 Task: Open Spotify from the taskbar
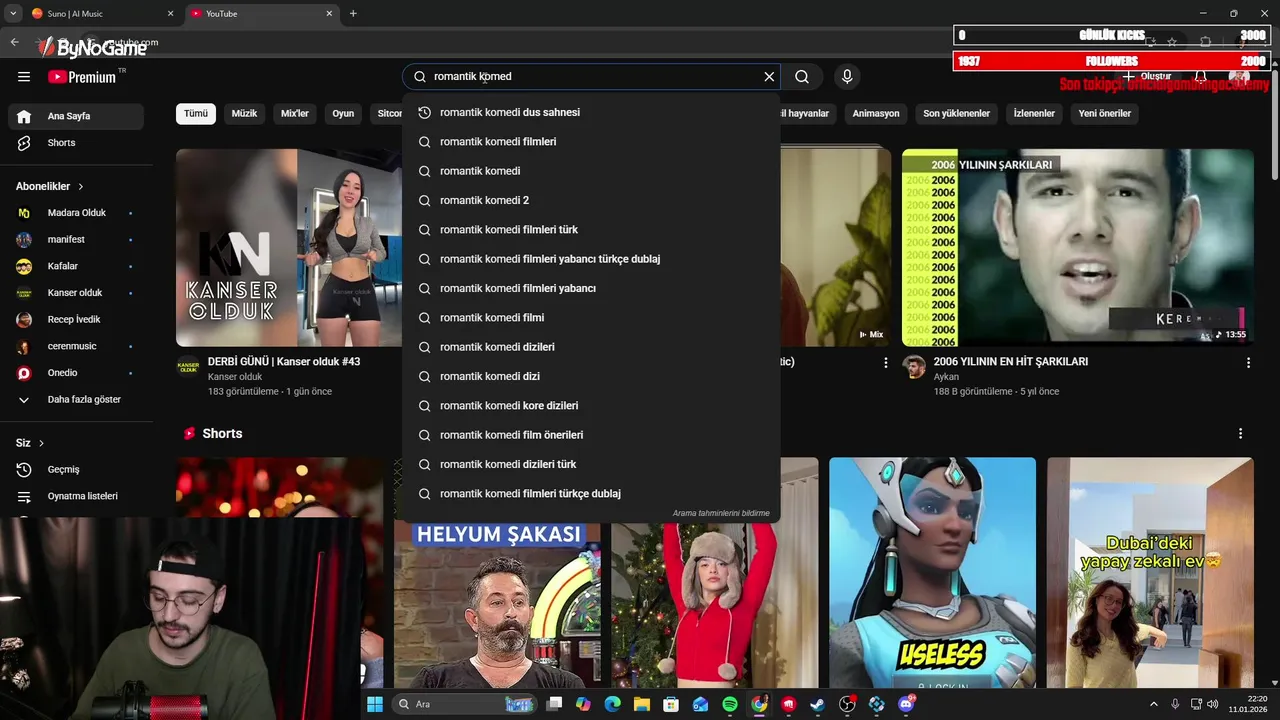tap(730, 704)
